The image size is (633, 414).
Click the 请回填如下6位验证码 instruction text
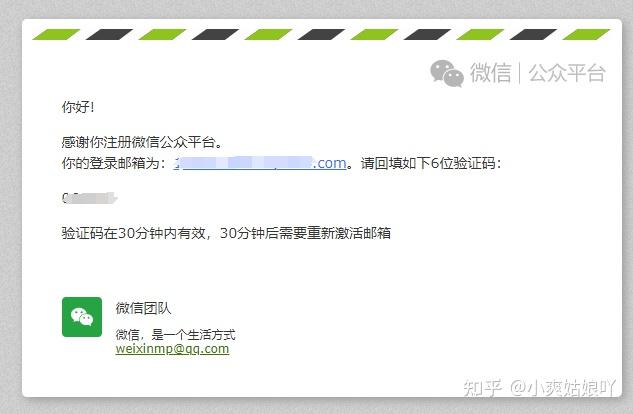(431, 163)
